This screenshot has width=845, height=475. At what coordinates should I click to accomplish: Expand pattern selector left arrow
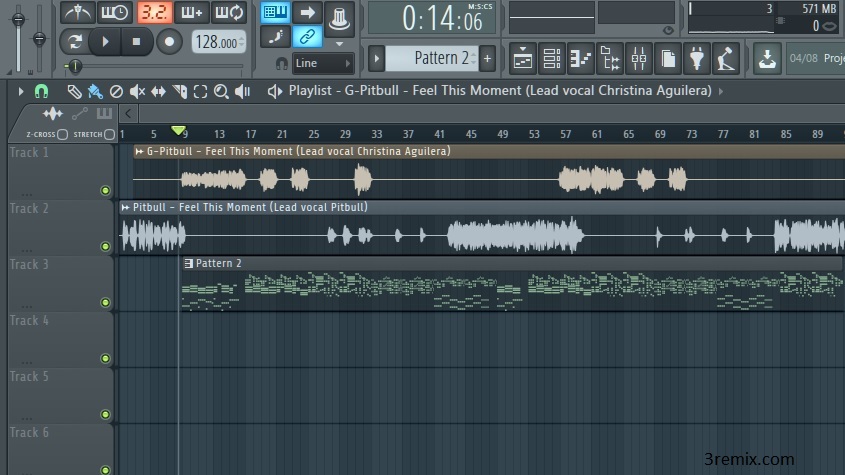(376, 58)
